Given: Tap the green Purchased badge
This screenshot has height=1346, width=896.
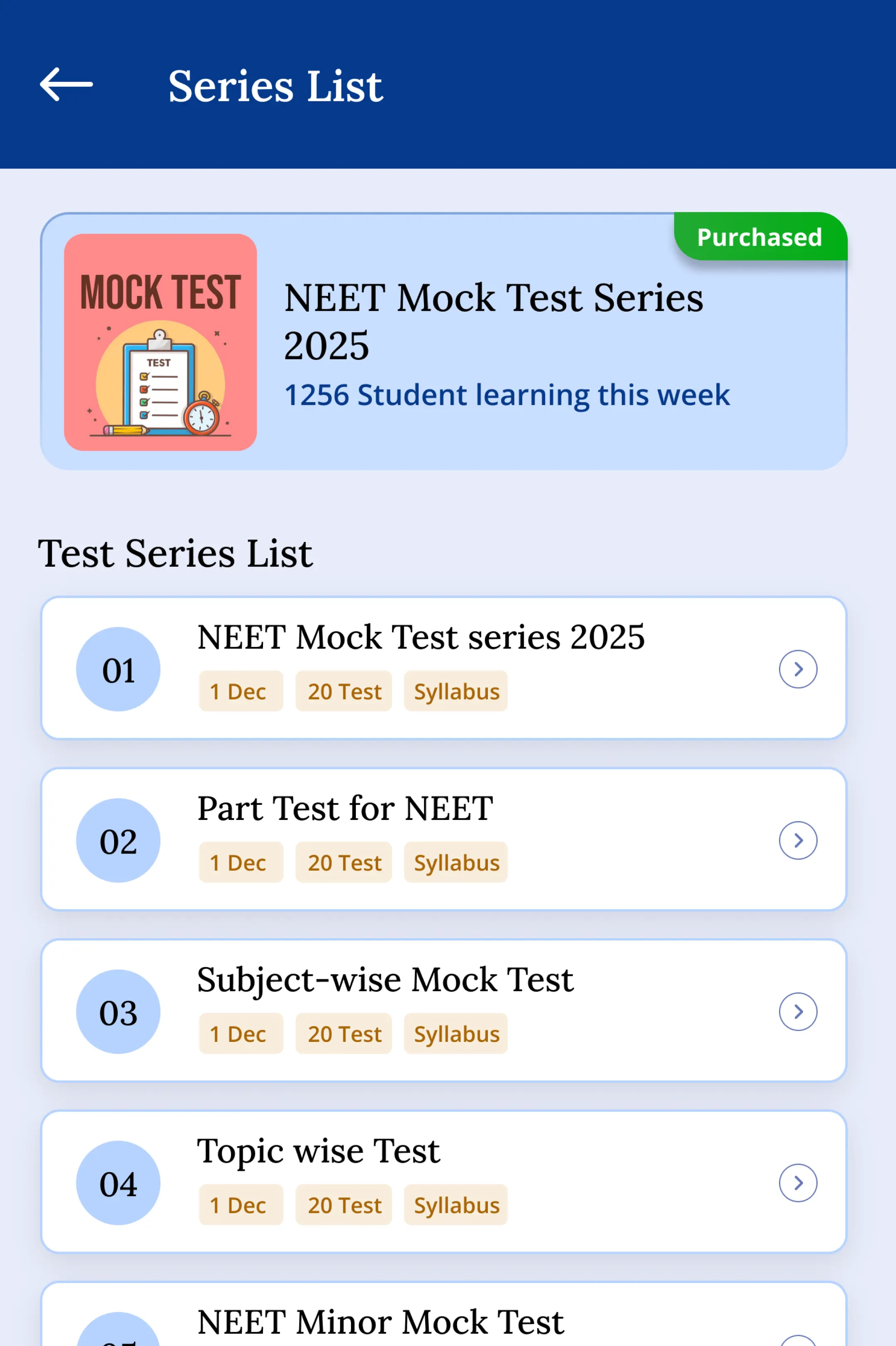Looking at the screenshot, I should coord(760,237).
